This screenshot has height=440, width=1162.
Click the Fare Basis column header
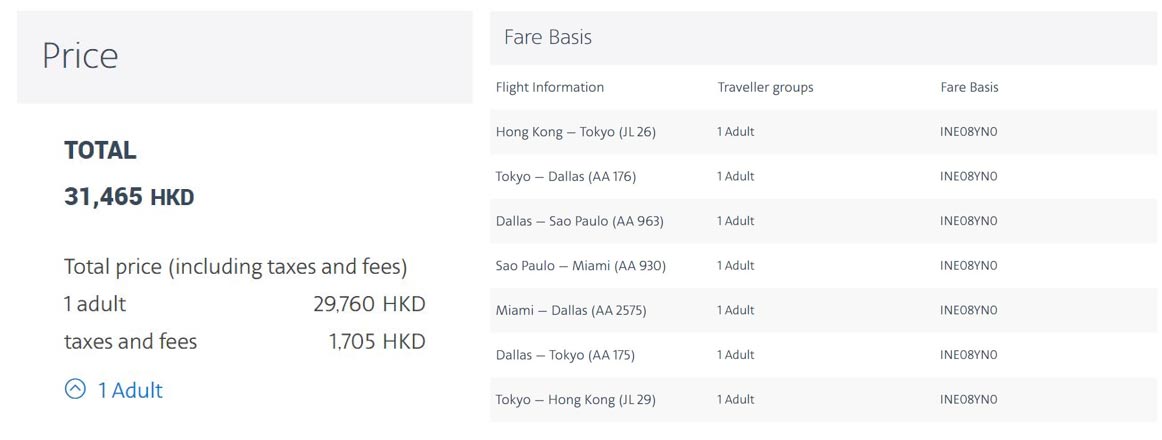point(969,87)
